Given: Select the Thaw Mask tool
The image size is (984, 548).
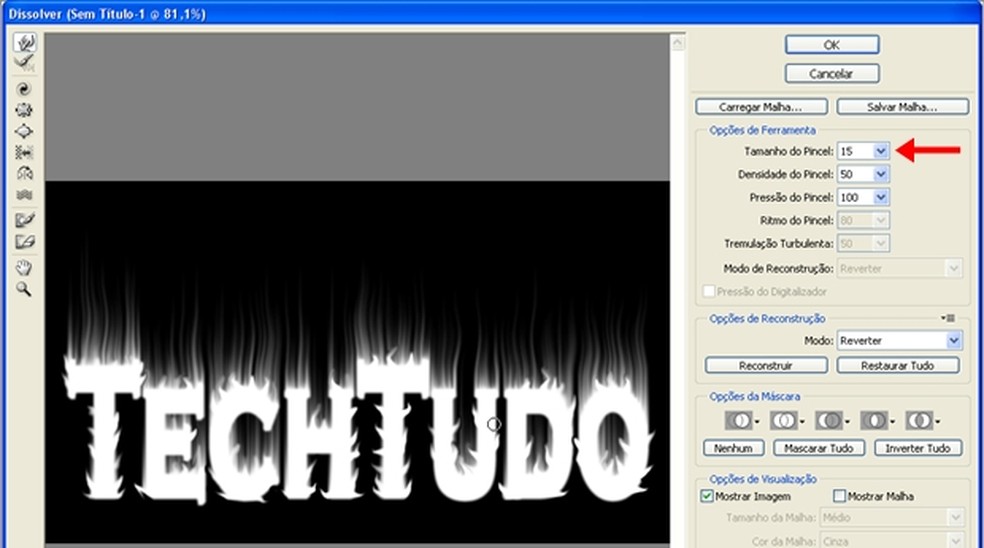Looking at the screenshot, I should pyautogui.click(x=24, y=242).
